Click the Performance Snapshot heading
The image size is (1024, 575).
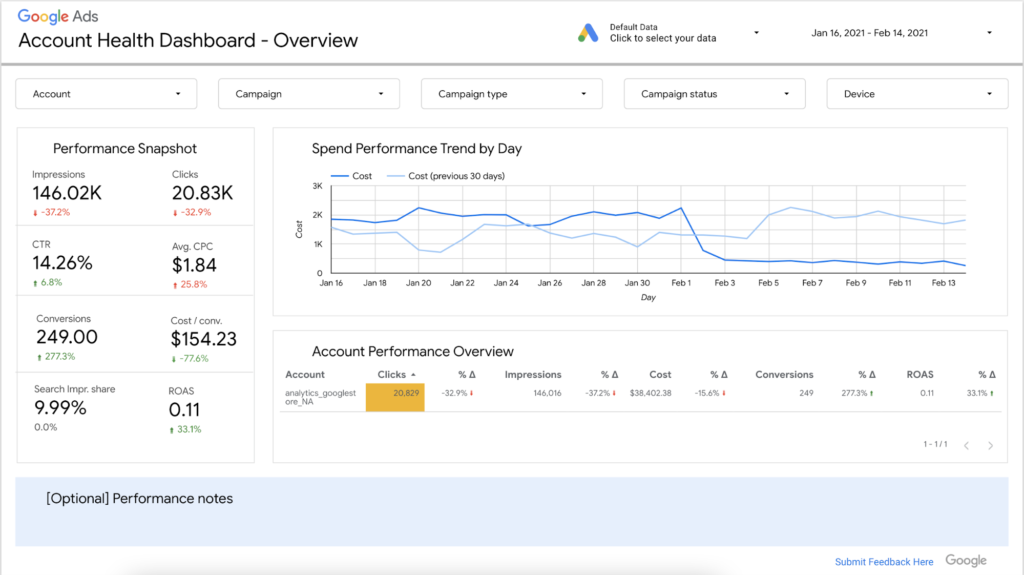click(x=125, y=149)
